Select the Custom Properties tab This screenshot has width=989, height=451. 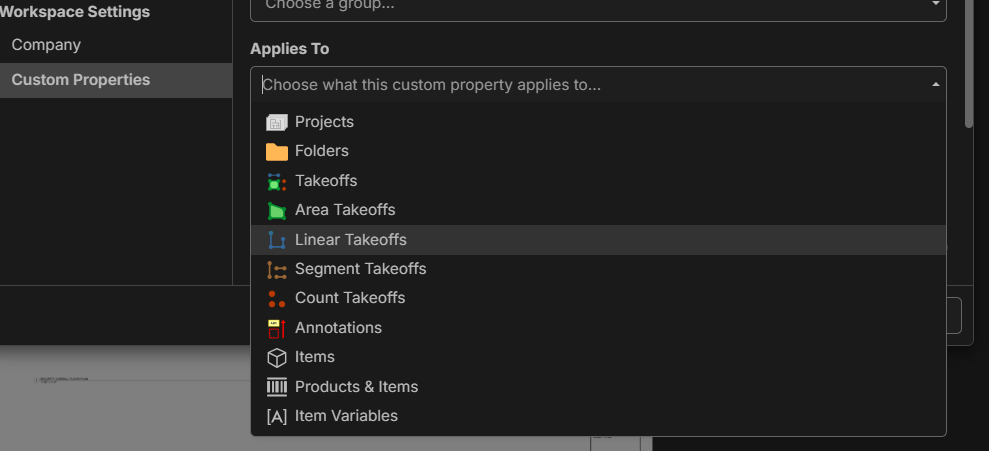click(x=81, y=80)
